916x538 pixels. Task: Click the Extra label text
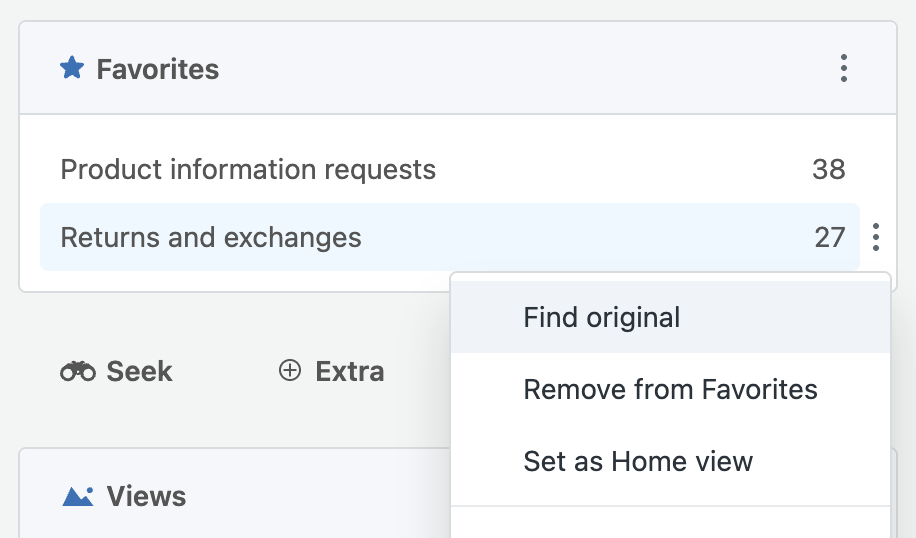(350, 371)
